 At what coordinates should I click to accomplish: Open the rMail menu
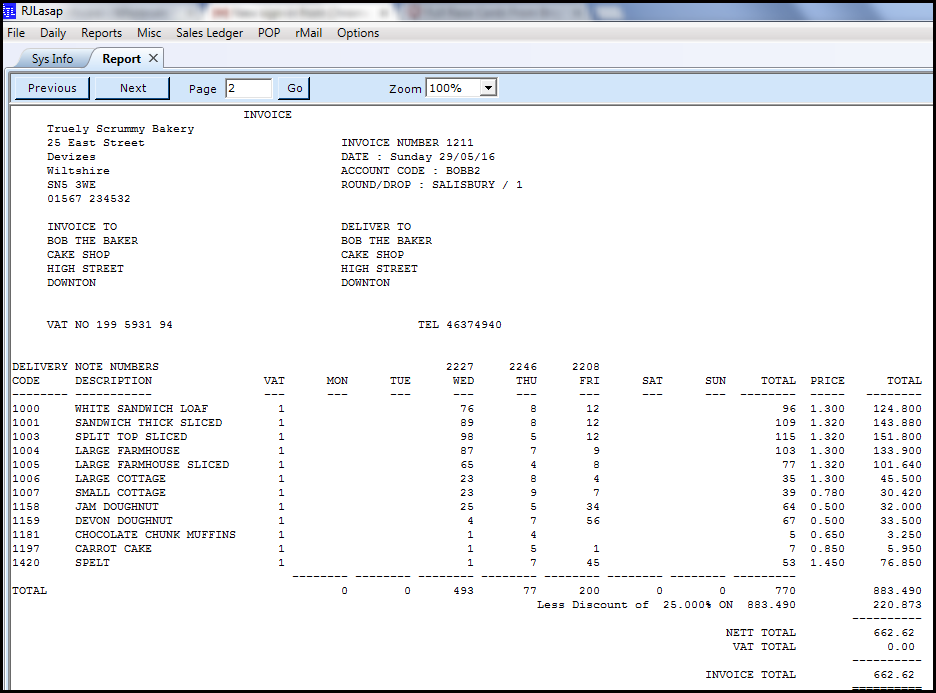tap(309, 33)
